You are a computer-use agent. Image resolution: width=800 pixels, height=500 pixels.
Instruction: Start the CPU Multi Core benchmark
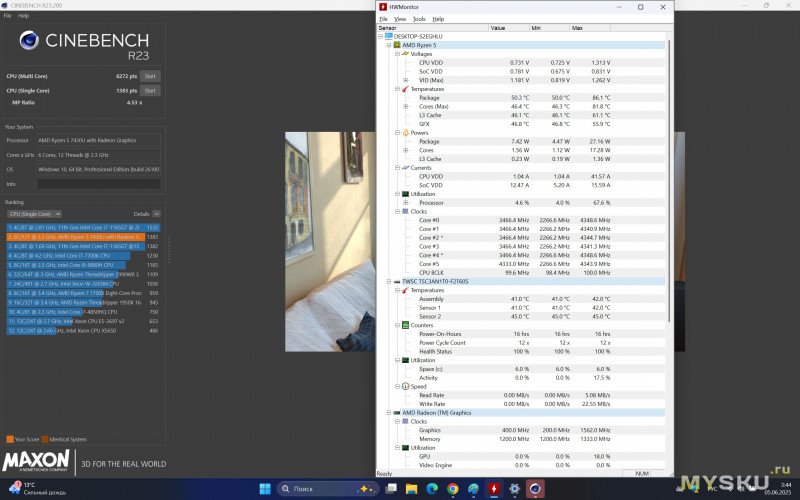[150, 76]
